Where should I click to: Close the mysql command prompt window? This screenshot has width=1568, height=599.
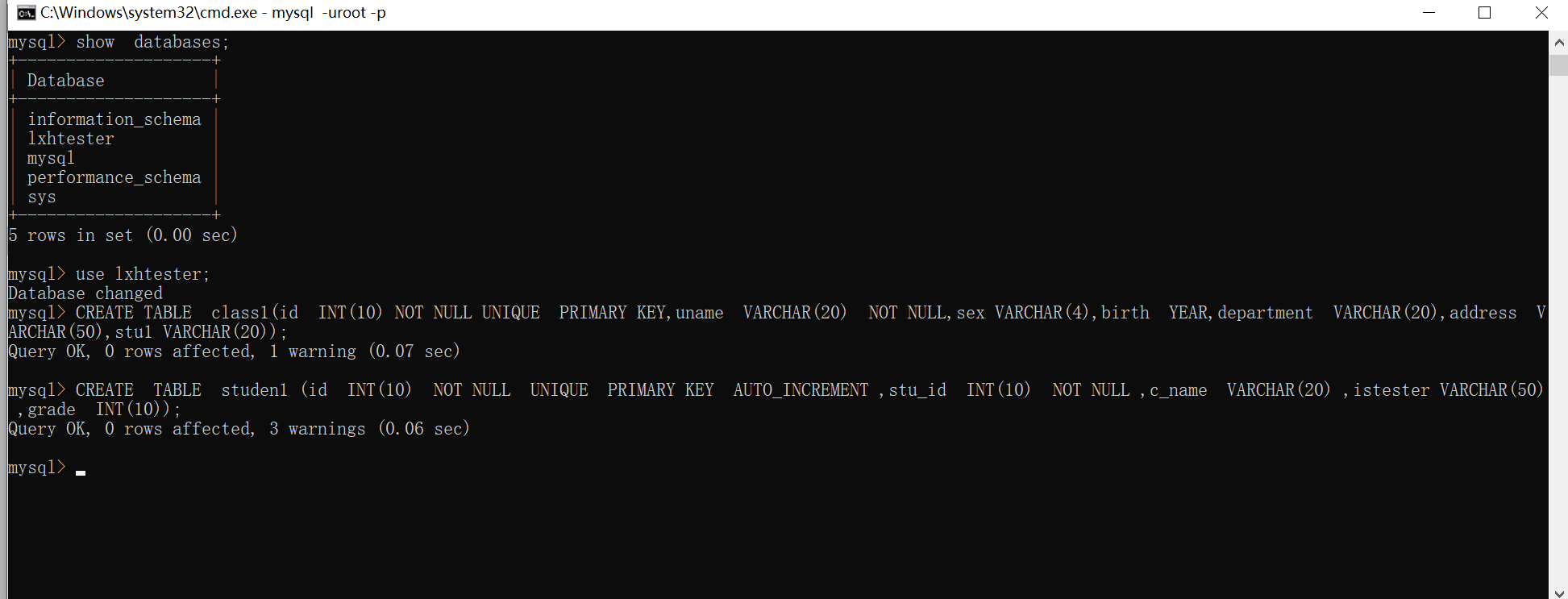click(1541, 13)
